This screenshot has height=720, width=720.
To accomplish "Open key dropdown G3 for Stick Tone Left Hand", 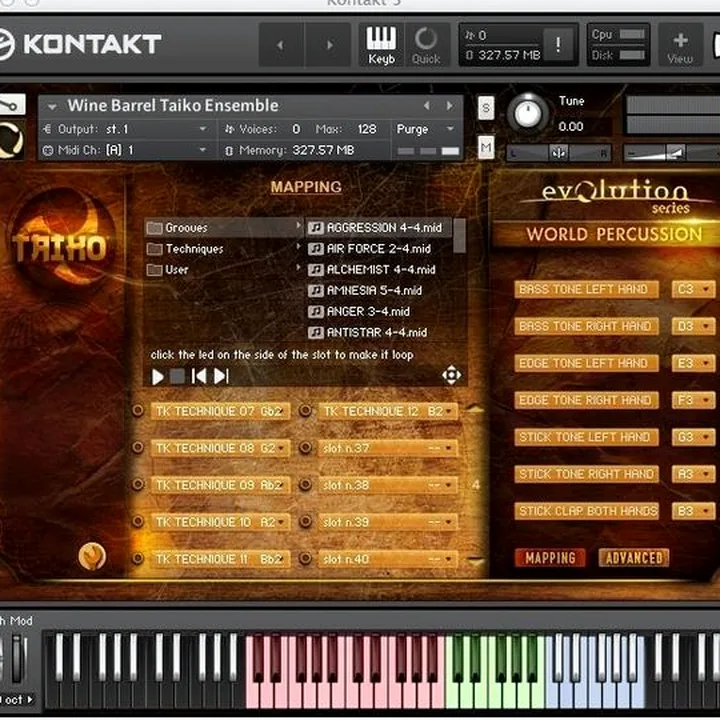I will 692,437.
